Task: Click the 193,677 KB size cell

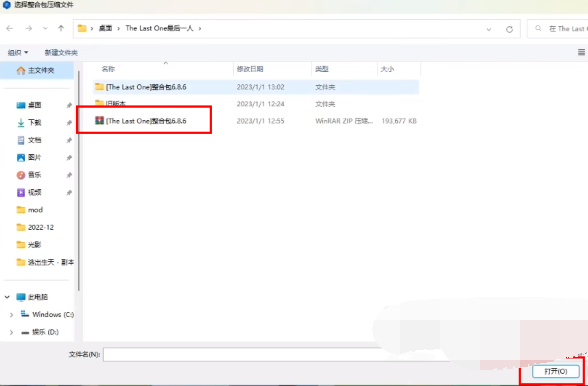Action: coord(399,121)
